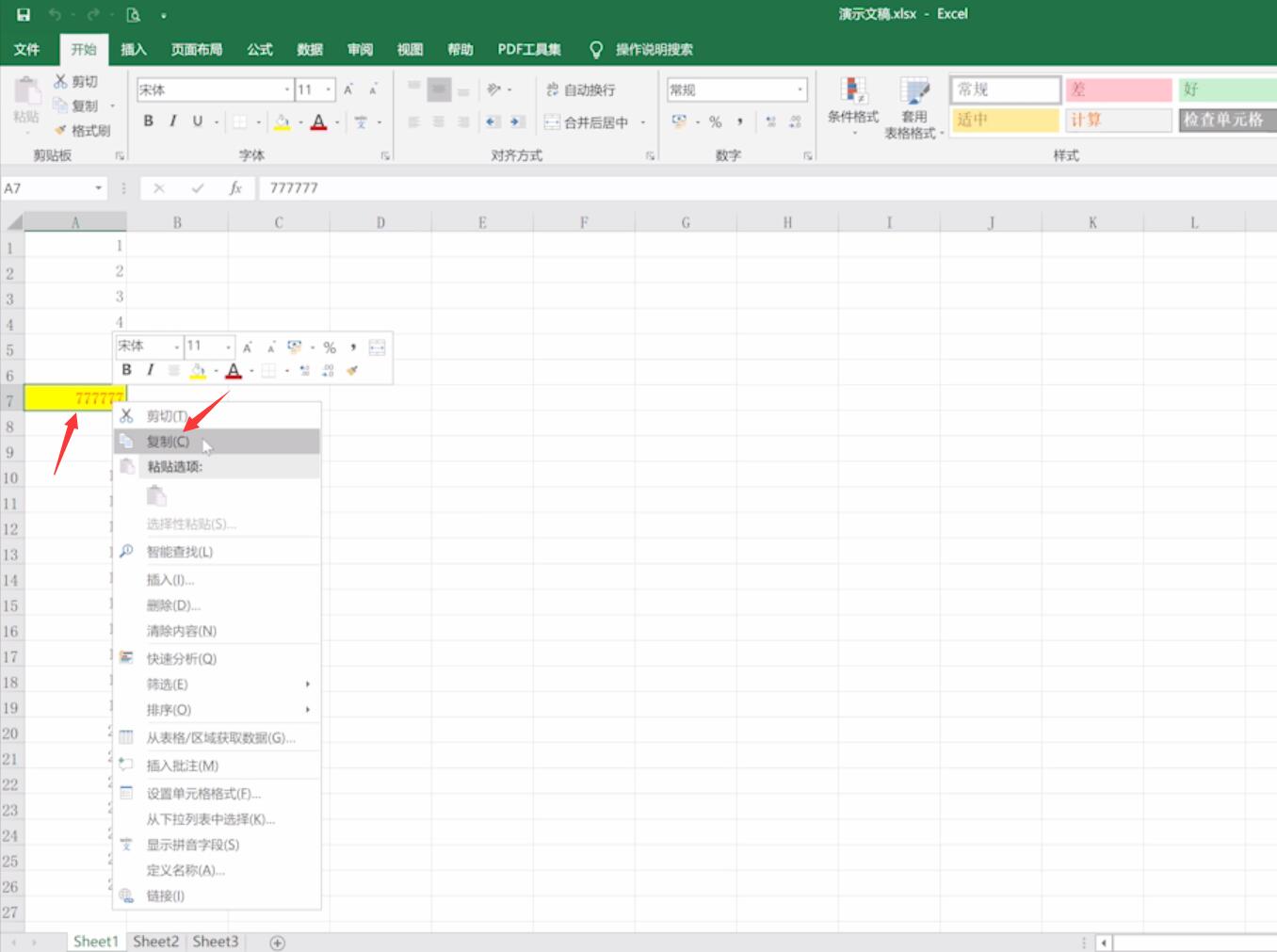This screenshot has width=1277, height=952.
Task: Open the Name Box dropdown arrow
Action: click(x=98, y=188)
